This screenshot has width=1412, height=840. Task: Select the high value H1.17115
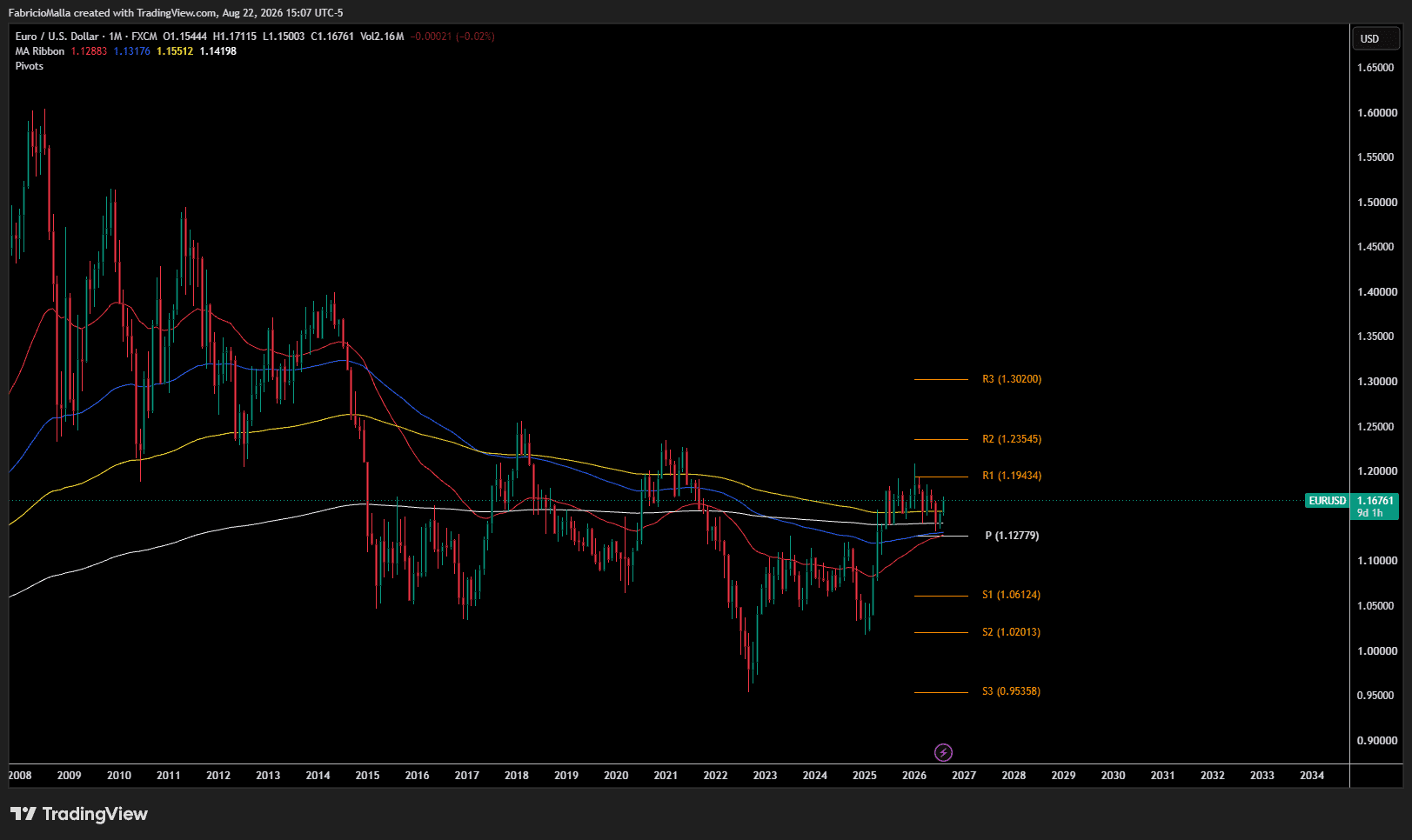click(235, 37)
